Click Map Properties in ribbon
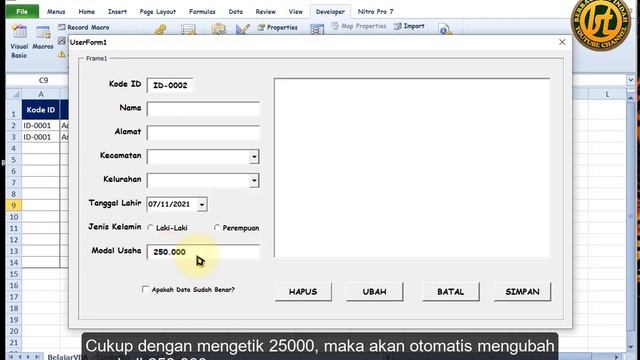 pos(359,26)
